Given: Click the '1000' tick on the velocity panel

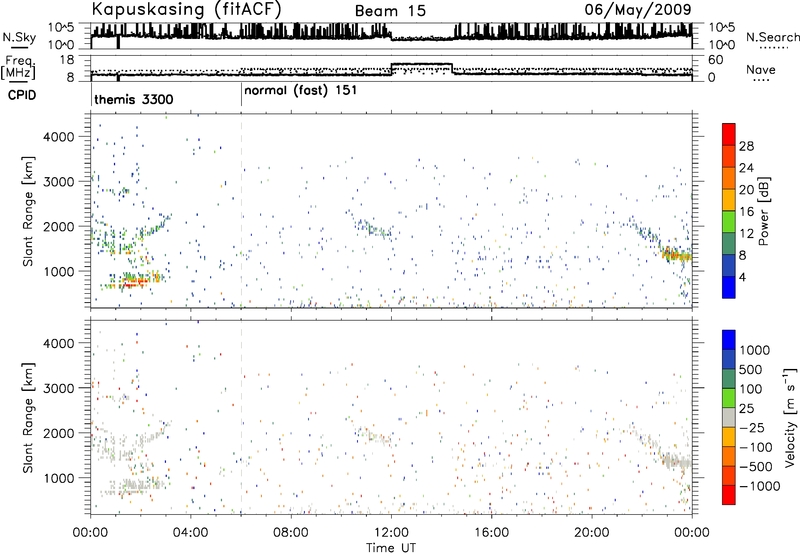Looking at the screenshot, I should pos(59,478).
